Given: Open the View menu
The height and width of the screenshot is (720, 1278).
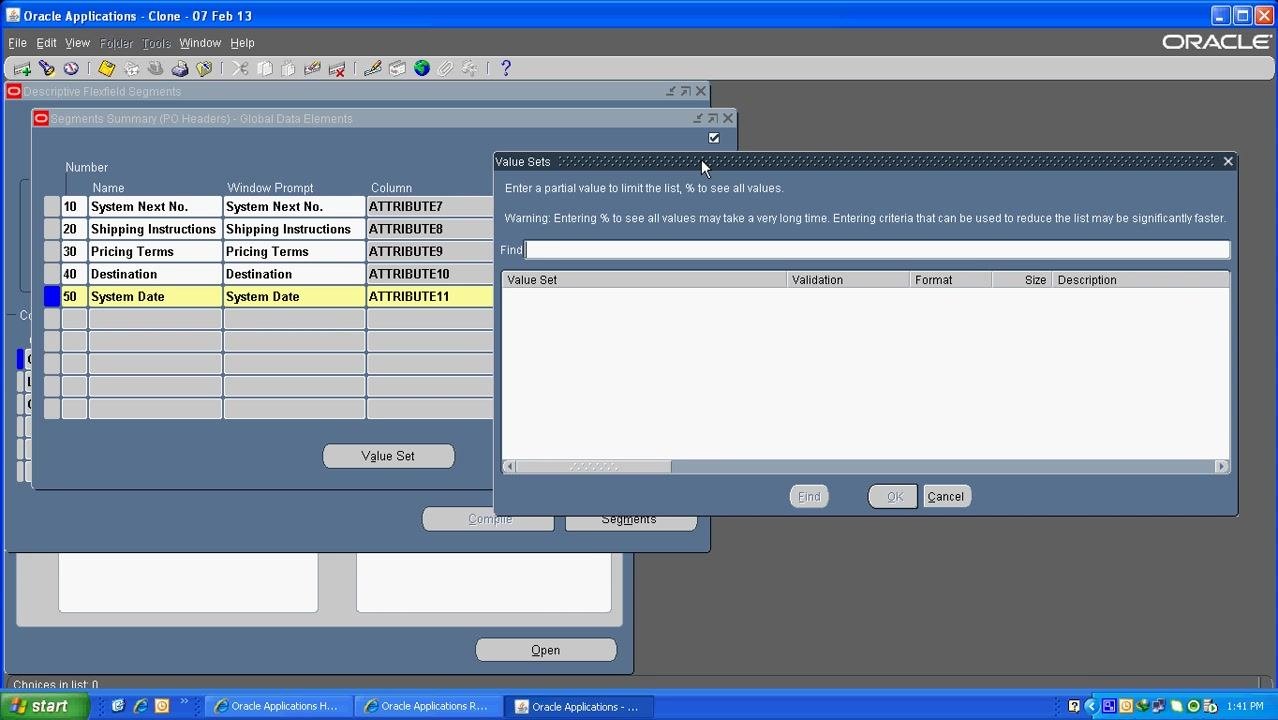Looking at the screenshot, I should [x=77, y=43].
